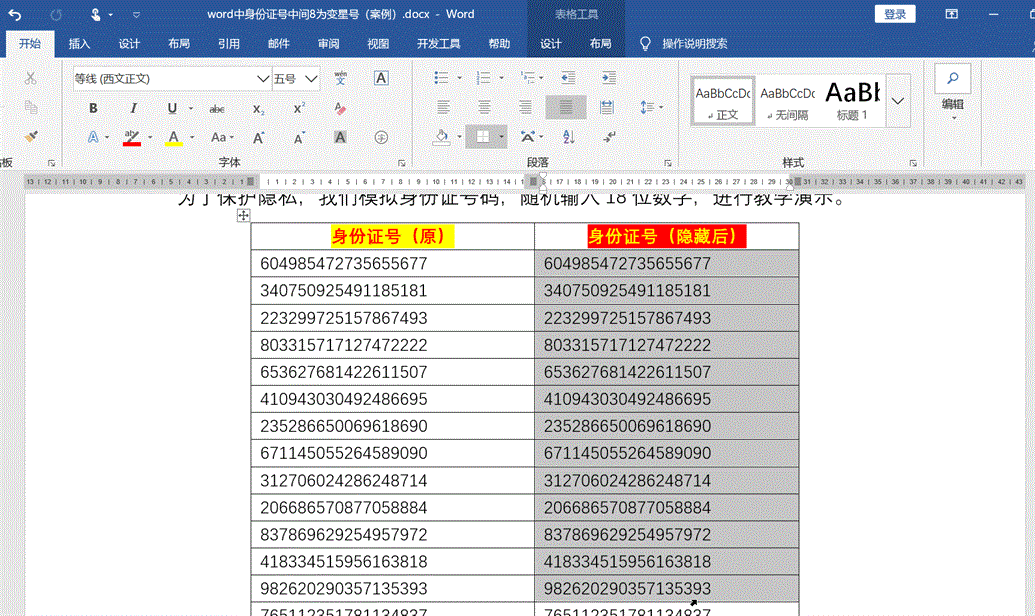Image resolution: width=1035 pixels, height=616 pixels.
Task: Toggle Bold formatting
Action: pos(93,108)
